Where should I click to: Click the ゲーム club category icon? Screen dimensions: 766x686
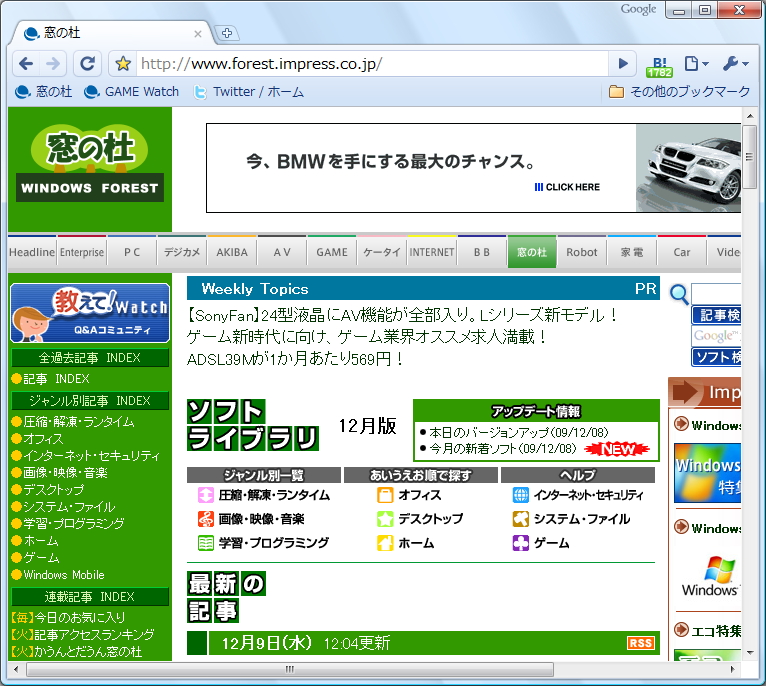(x=521, y=543)
